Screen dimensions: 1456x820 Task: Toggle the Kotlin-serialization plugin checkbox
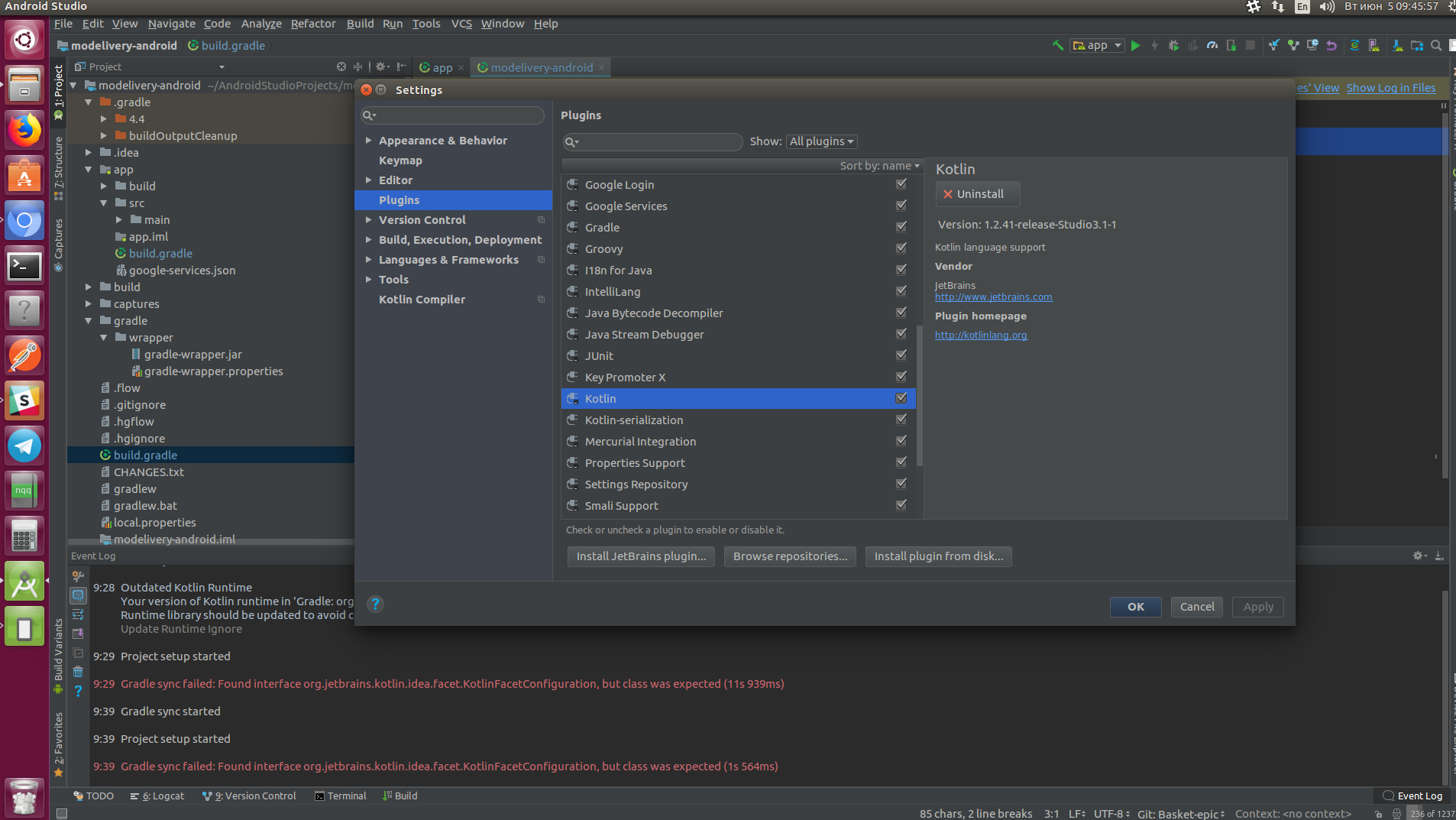tap(901, 420)
